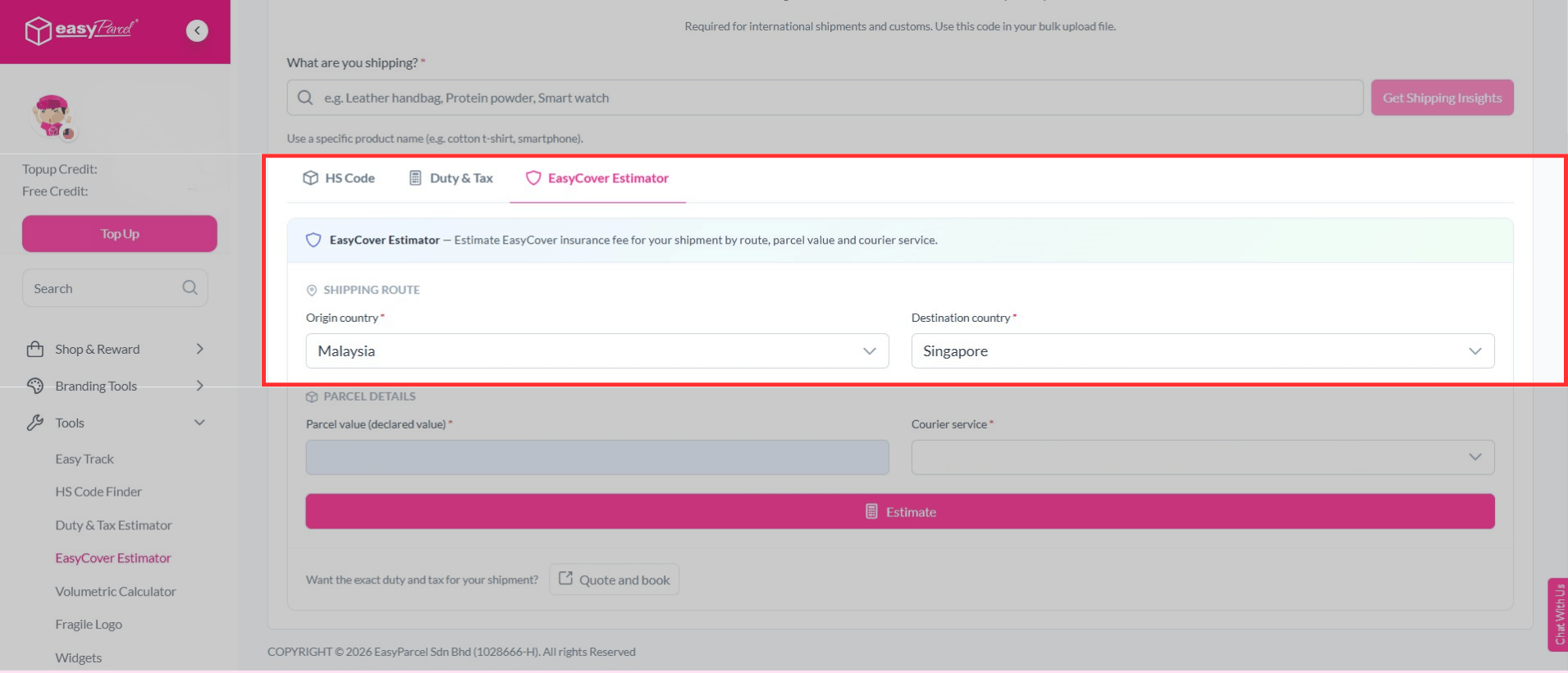Click the Top Up button
This screenshot has height=673, width=1568.
120,234
